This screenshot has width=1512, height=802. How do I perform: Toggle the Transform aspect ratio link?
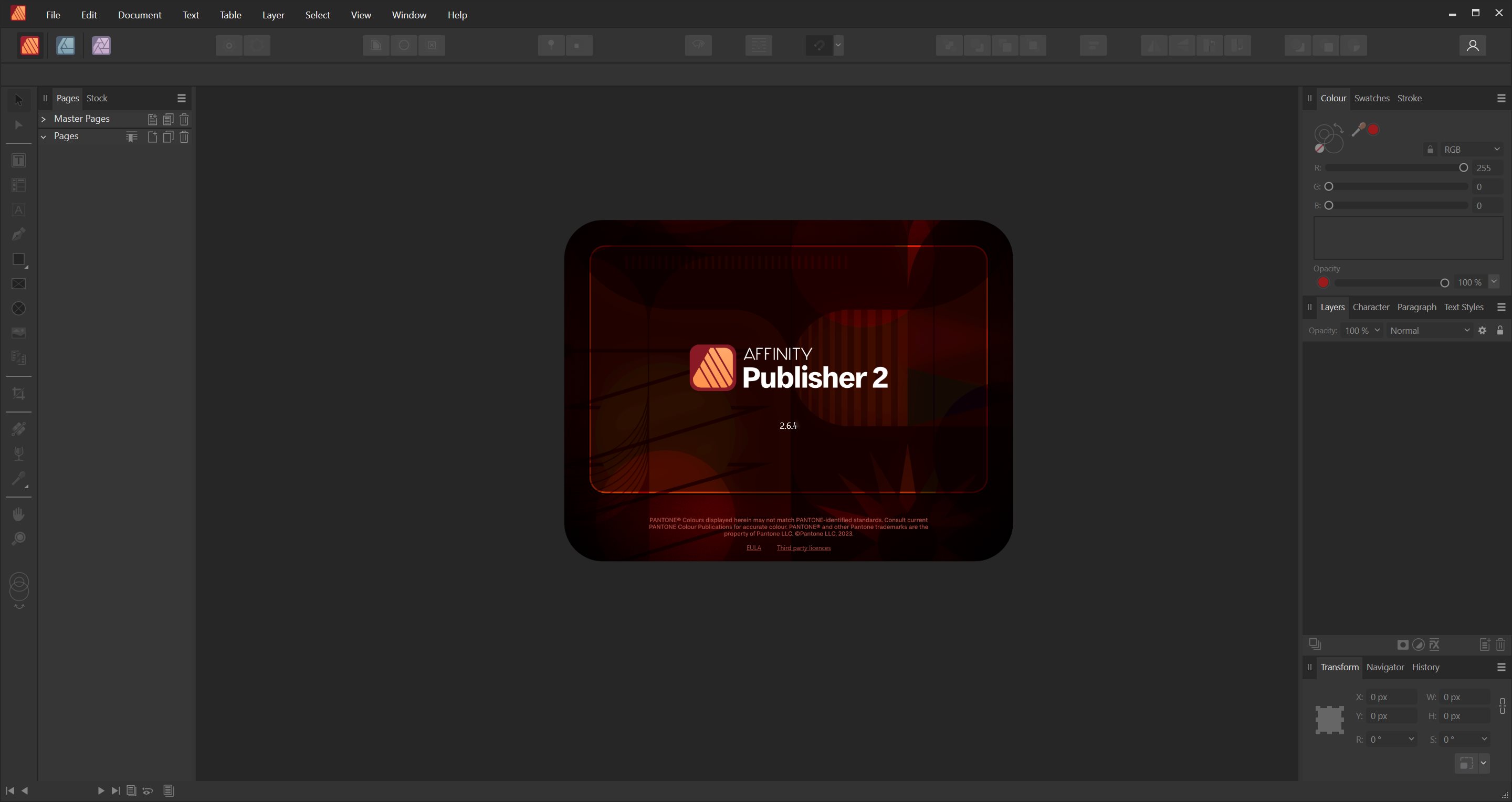(1501, 706)
